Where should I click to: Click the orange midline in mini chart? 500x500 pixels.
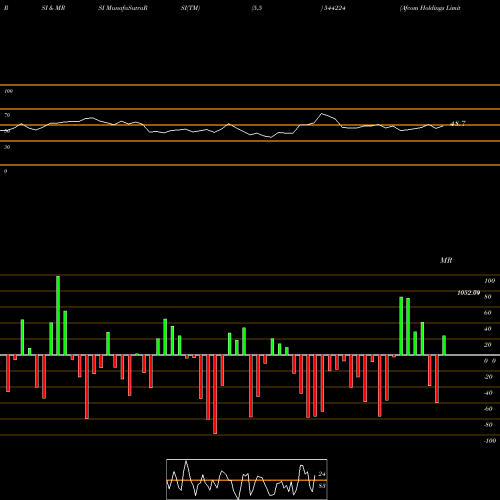pyautogui.click(x=247, y=480)
